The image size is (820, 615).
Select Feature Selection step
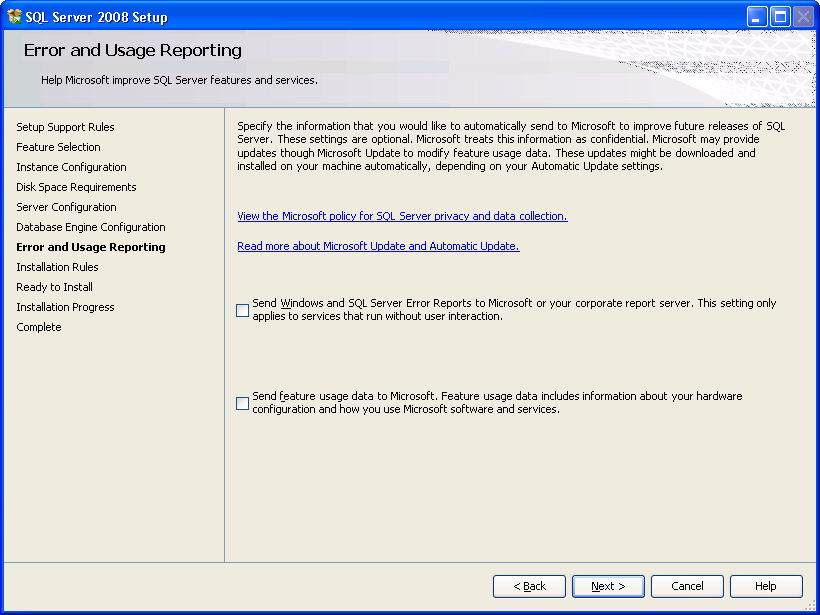point(59,147)
